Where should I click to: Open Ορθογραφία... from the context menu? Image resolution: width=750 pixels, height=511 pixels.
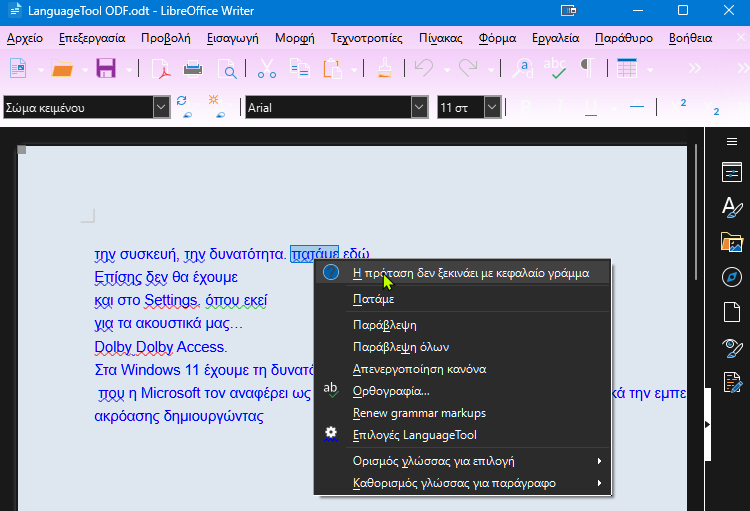click(463, 391)
